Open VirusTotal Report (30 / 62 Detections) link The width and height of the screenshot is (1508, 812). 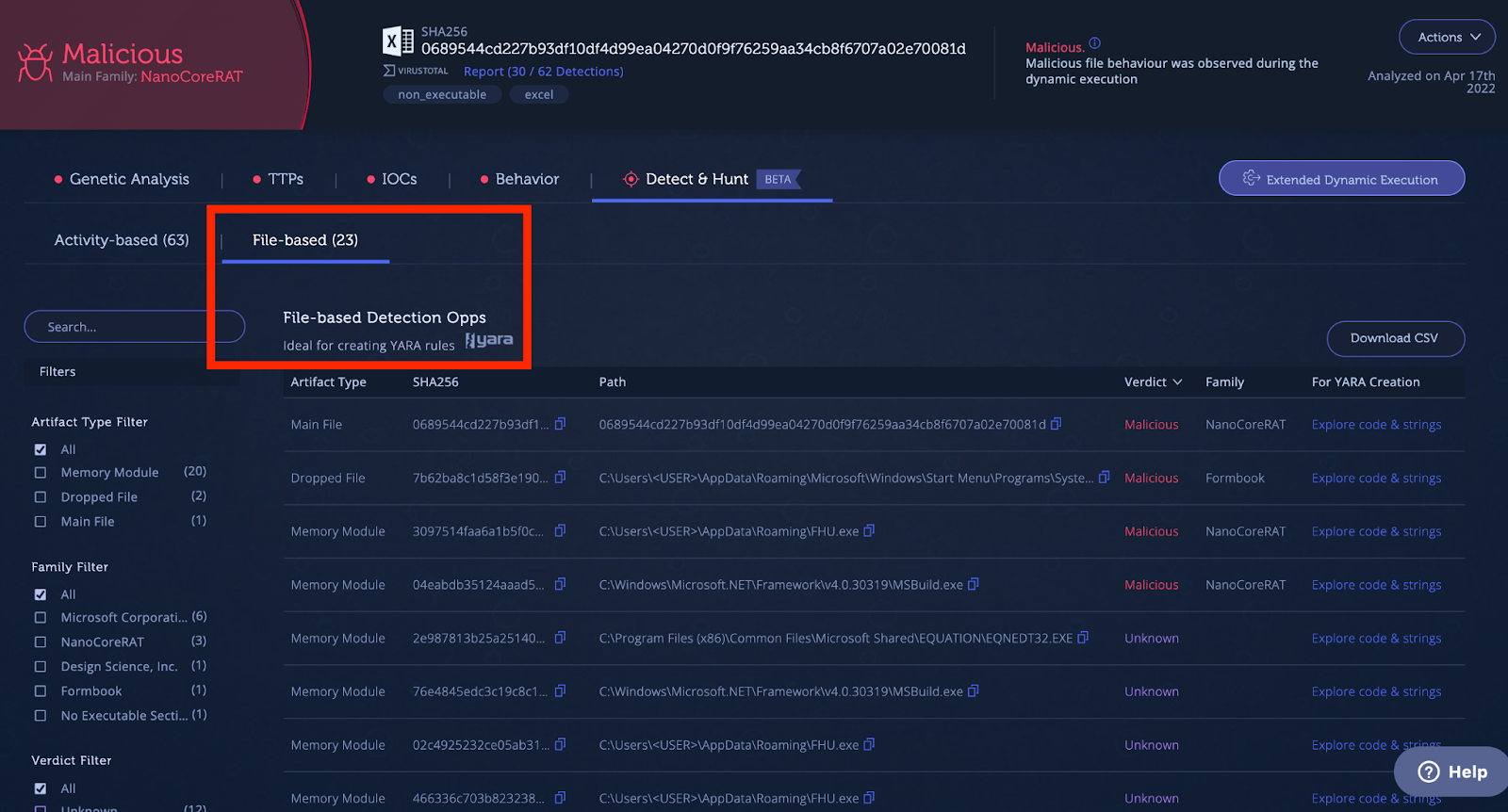[543, 72]
